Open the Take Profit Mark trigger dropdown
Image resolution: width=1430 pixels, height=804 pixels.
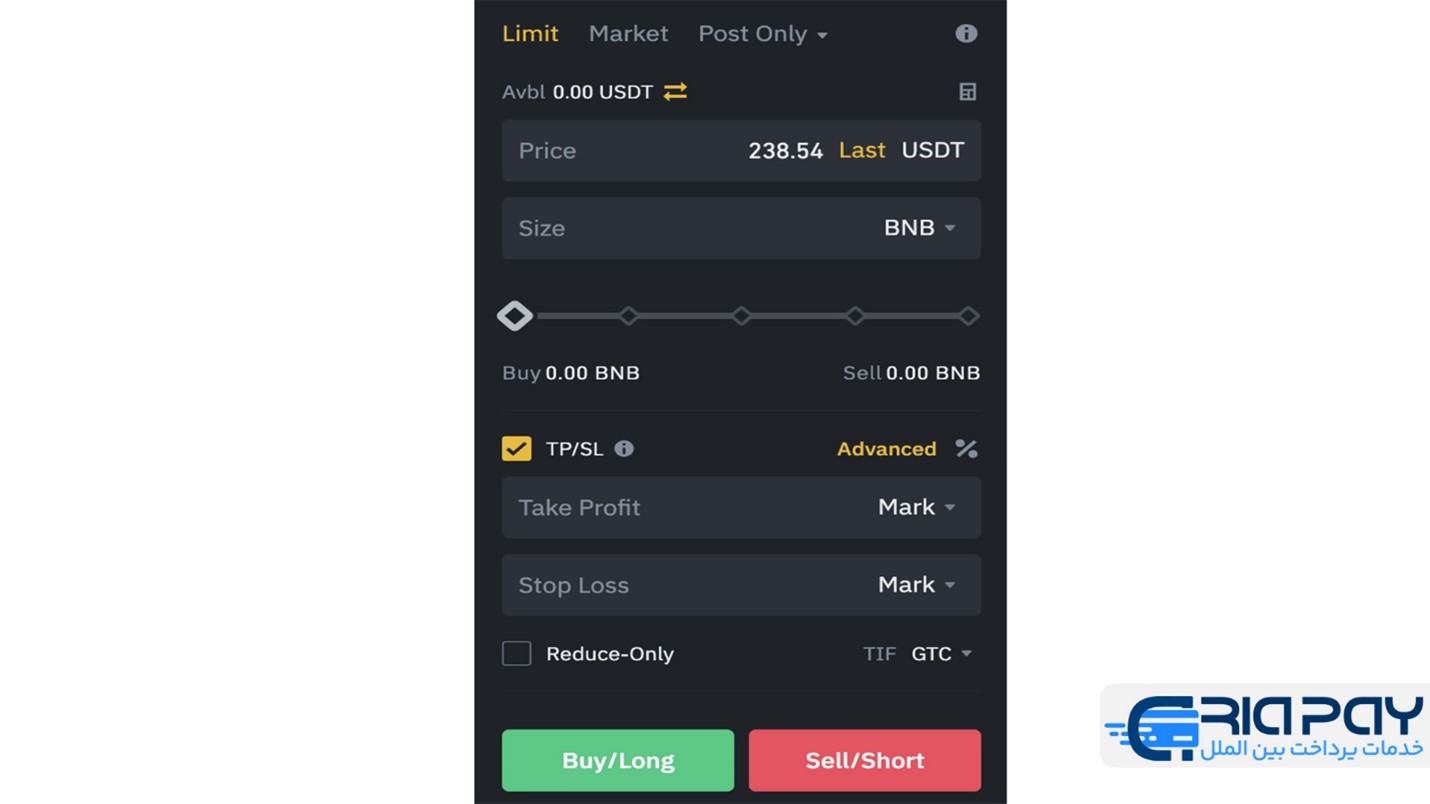[x=917, y=507]
